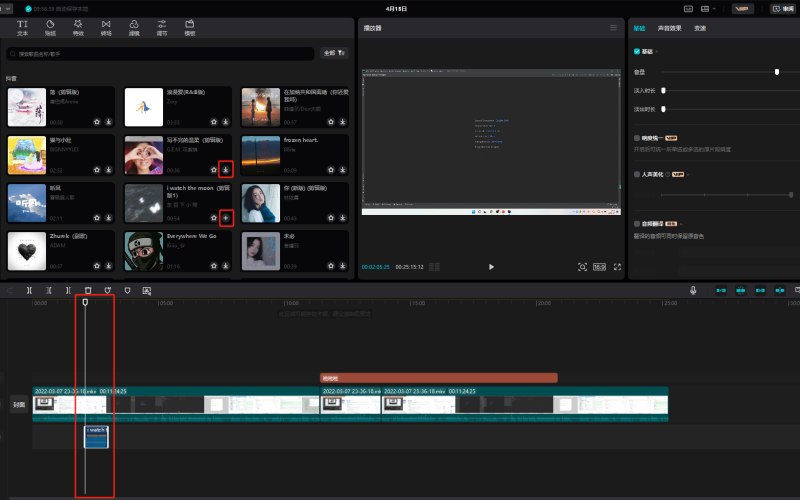Viewport: 800px width, 500px height.
Task: Preview the 'Everywhere We Go' album thumbnail
Action: tap(143, 251)
